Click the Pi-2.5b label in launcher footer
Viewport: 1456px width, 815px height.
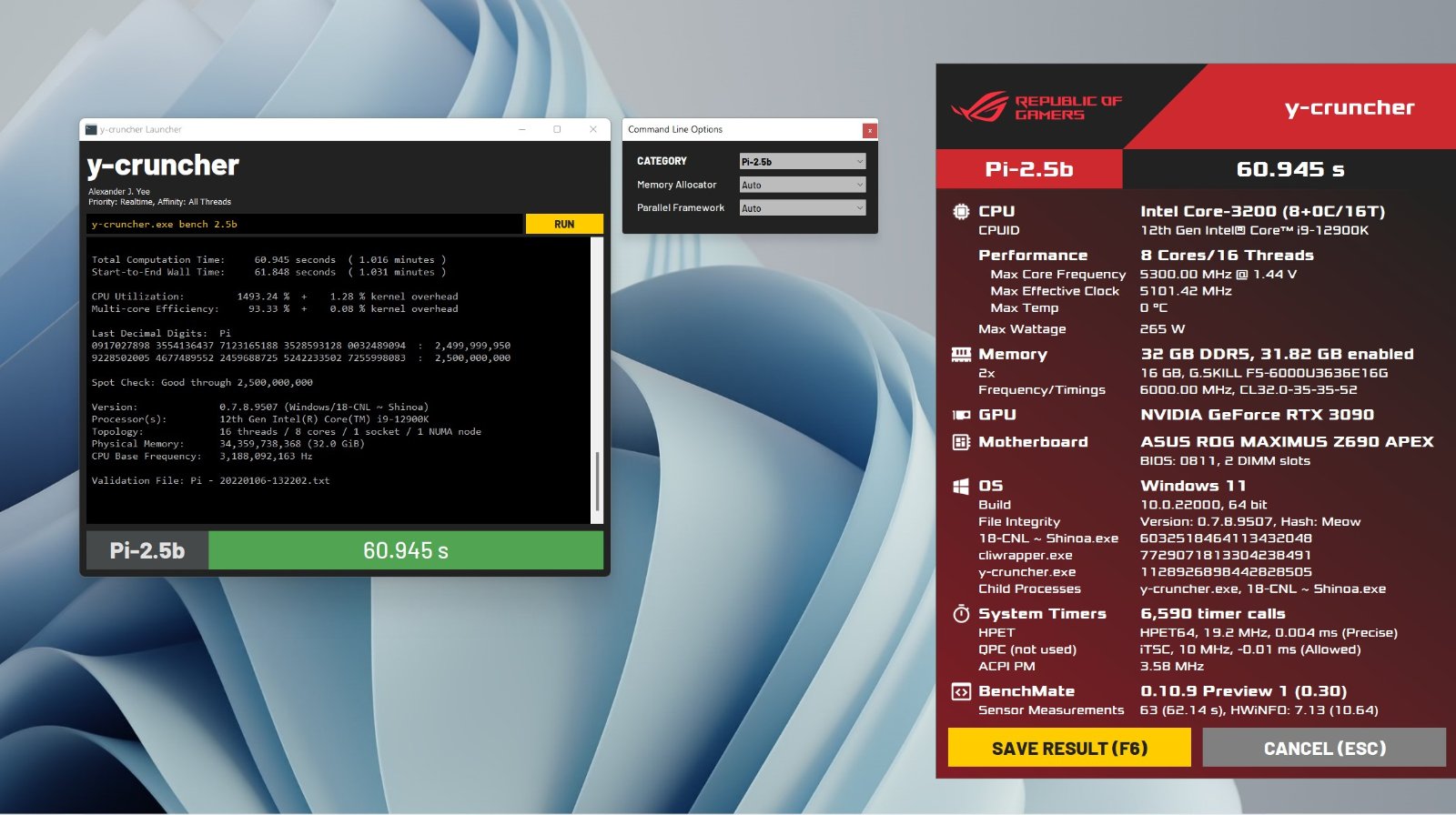pyautogui.click(x=147, y=550)
